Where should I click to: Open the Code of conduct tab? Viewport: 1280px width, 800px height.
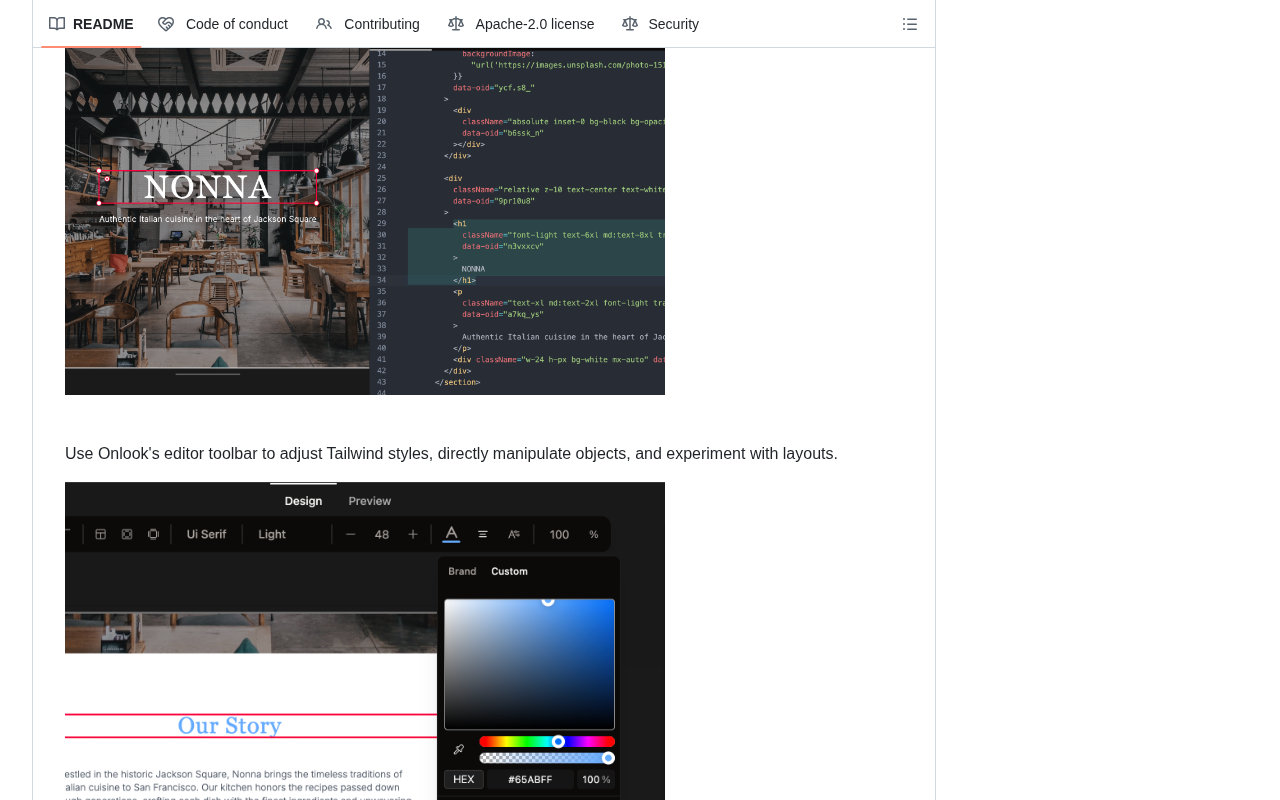(x=223, y=24)
